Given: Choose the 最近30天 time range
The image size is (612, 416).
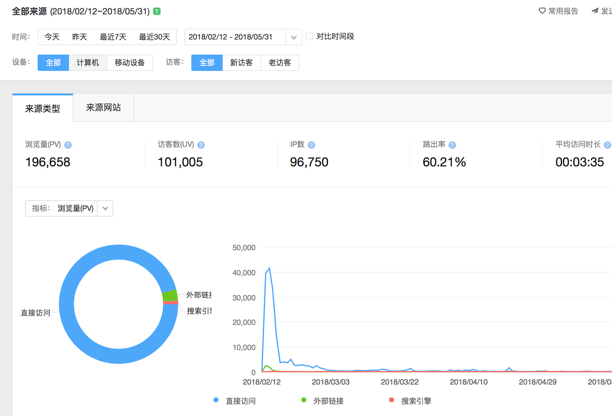Looking at the screenshot, I should coord(155,37).
